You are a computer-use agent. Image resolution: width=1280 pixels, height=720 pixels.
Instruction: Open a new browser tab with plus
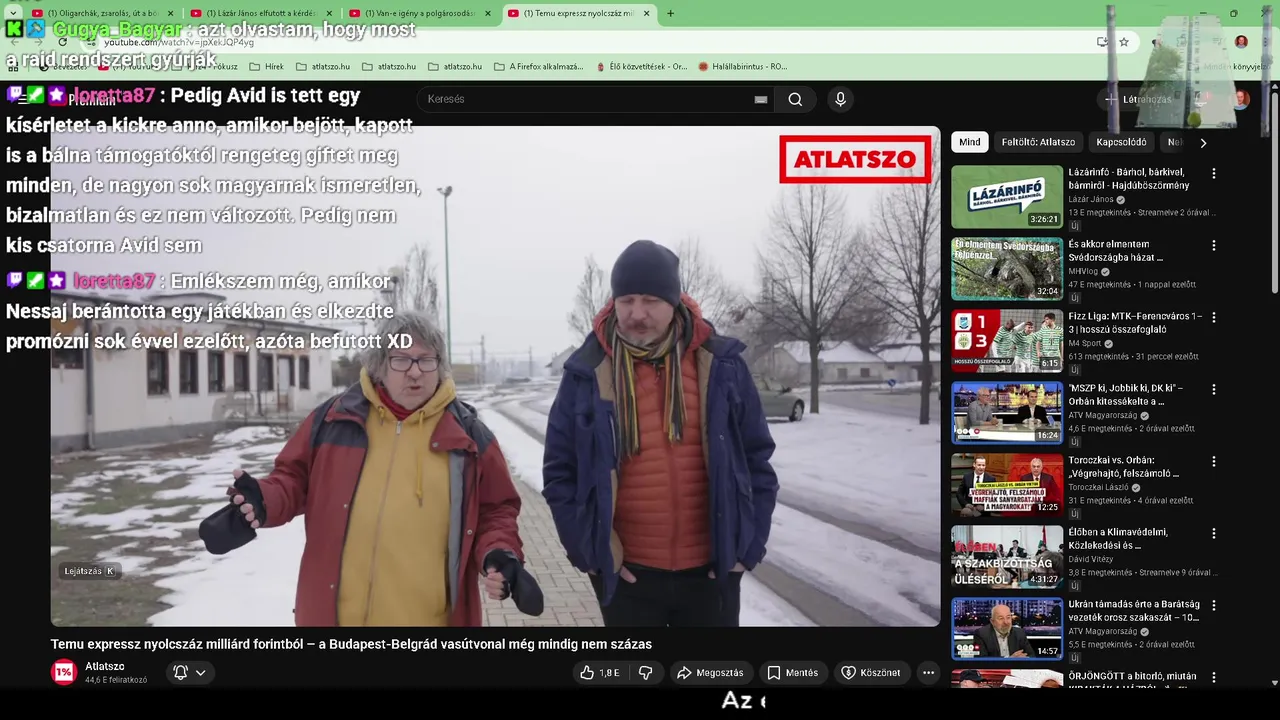[x=670, y=13]
